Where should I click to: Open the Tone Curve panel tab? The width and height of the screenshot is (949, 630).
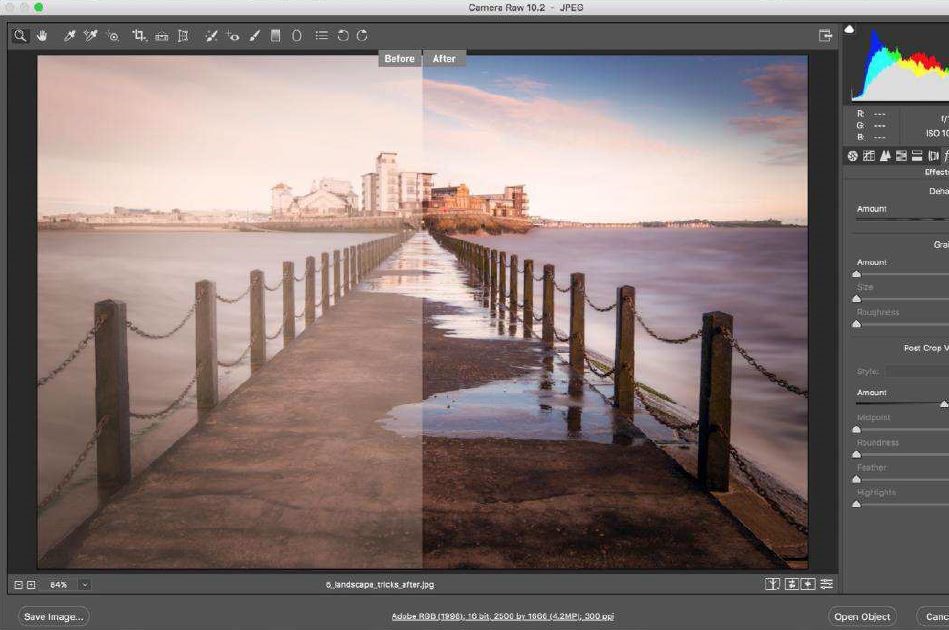[869, 156]
